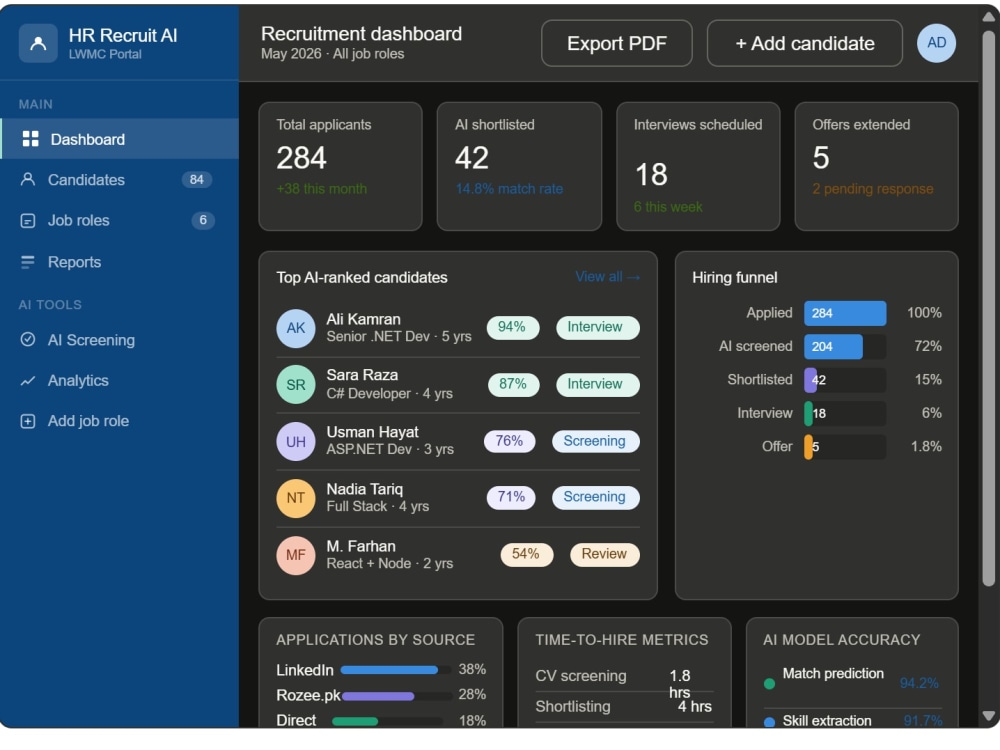
Task: Click the Analytics trend line icon
Action: tap(27, 381)
